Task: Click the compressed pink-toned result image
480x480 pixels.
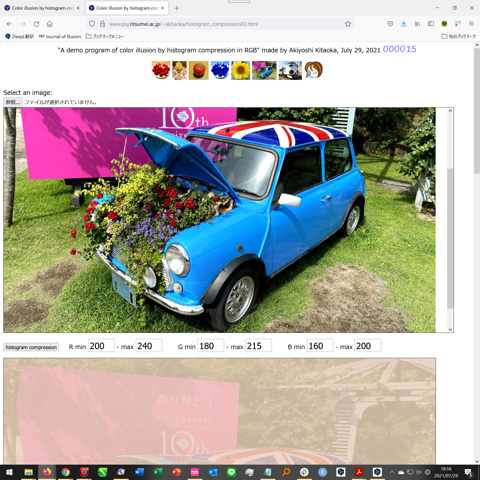Action: 219,411
